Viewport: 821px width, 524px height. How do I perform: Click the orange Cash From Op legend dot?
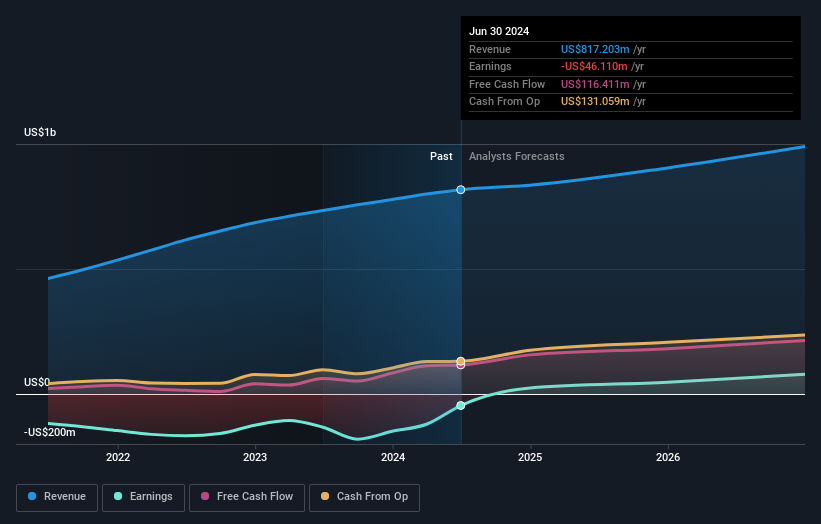coord(325,496)
